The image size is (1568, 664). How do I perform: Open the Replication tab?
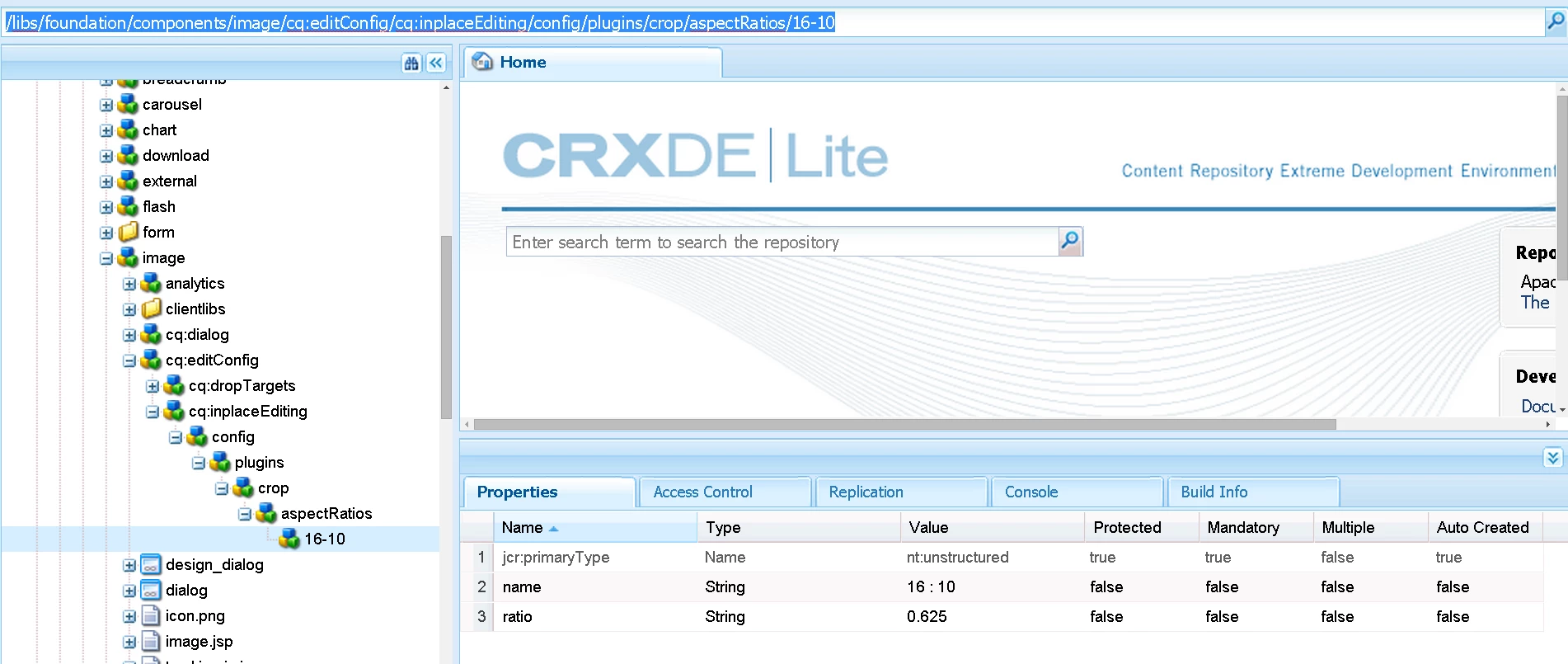click(902, 492)
